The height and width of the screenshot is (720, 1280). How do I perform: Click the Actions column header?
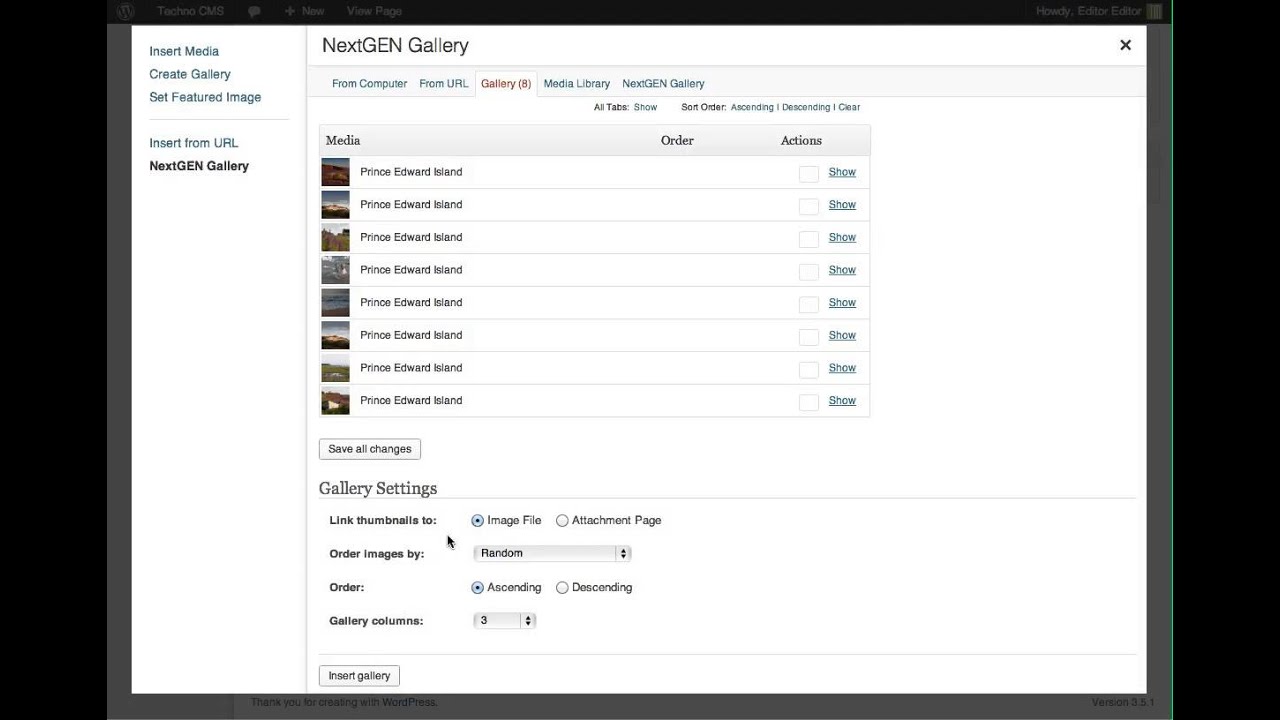click(x=801, y=141)
